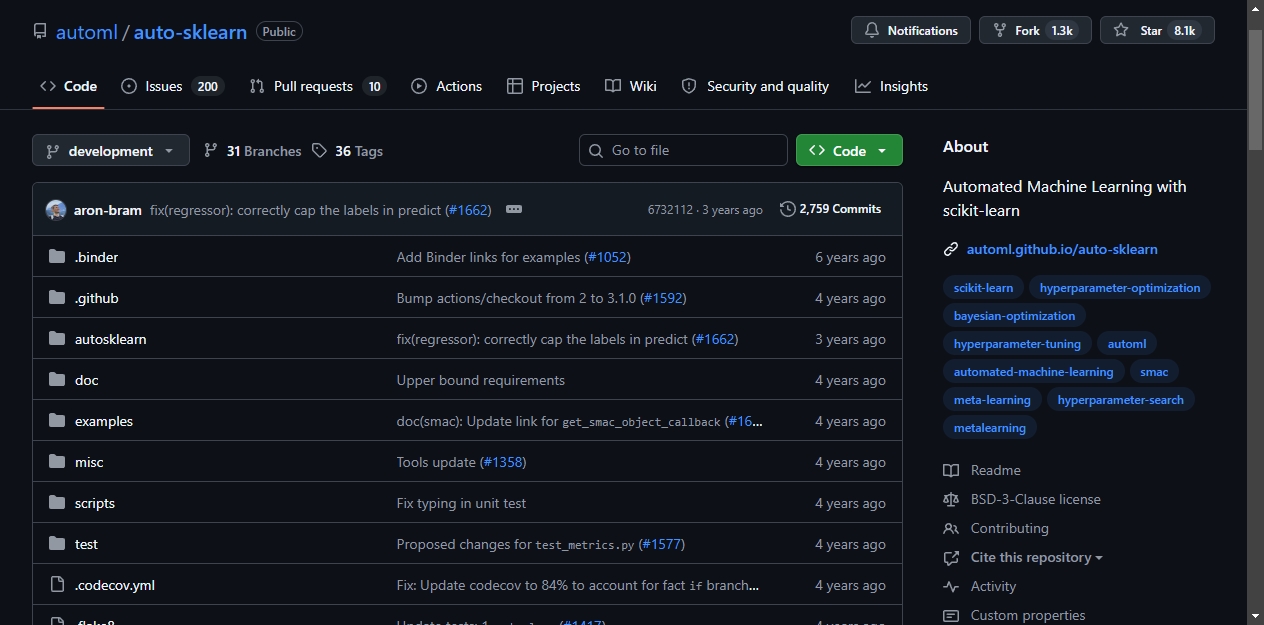The width and height of the screenshot is (1264, 625).
Task: Select the hyperparameter-tuning topic tag
Action: (x=1017, y=344)
